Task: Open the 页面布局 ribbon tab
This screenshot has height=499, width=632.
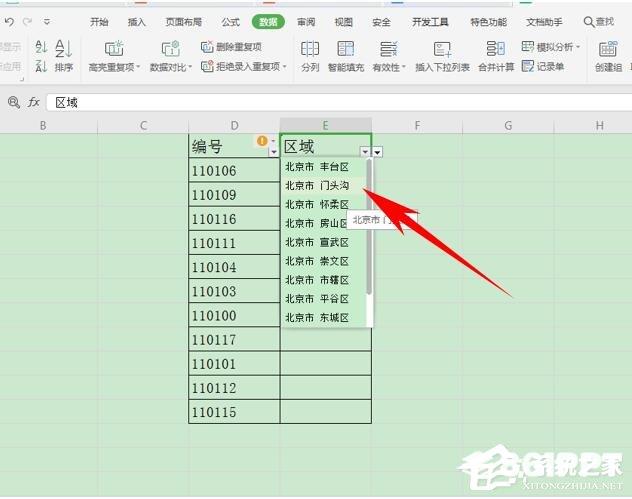Action: coord(184,22)
